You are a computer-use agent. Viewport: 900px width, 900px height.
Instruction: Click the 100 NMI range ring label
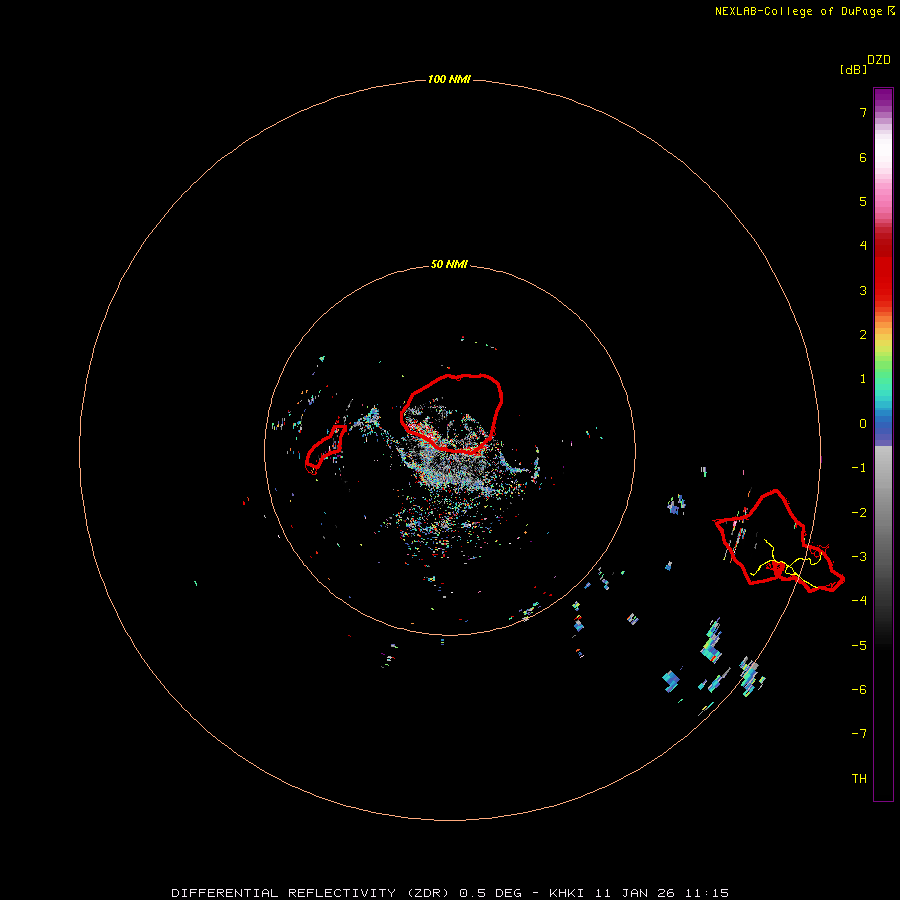coord(449,79)
